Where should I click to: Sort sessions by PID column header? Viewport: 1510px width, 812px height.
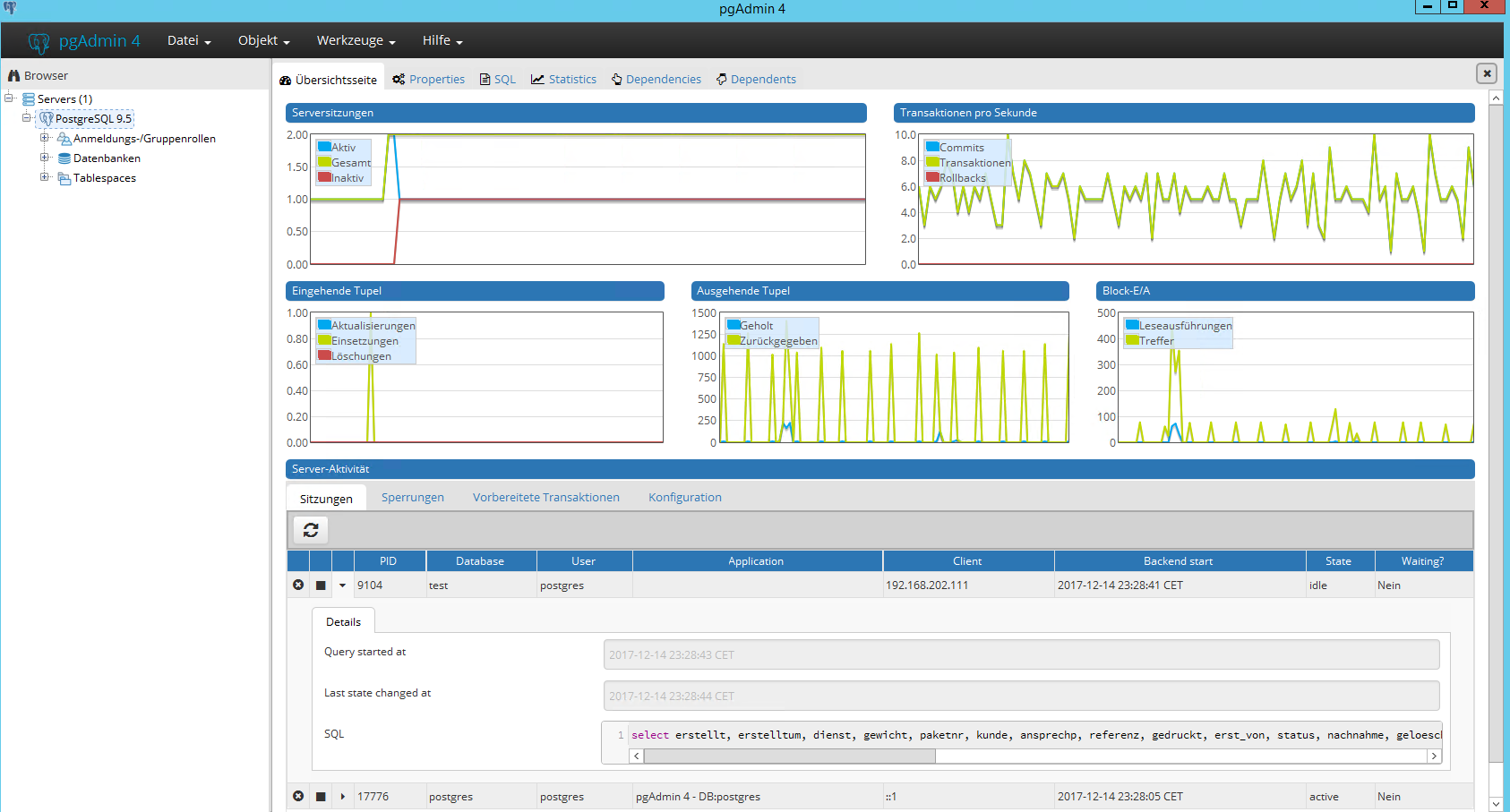390,561
